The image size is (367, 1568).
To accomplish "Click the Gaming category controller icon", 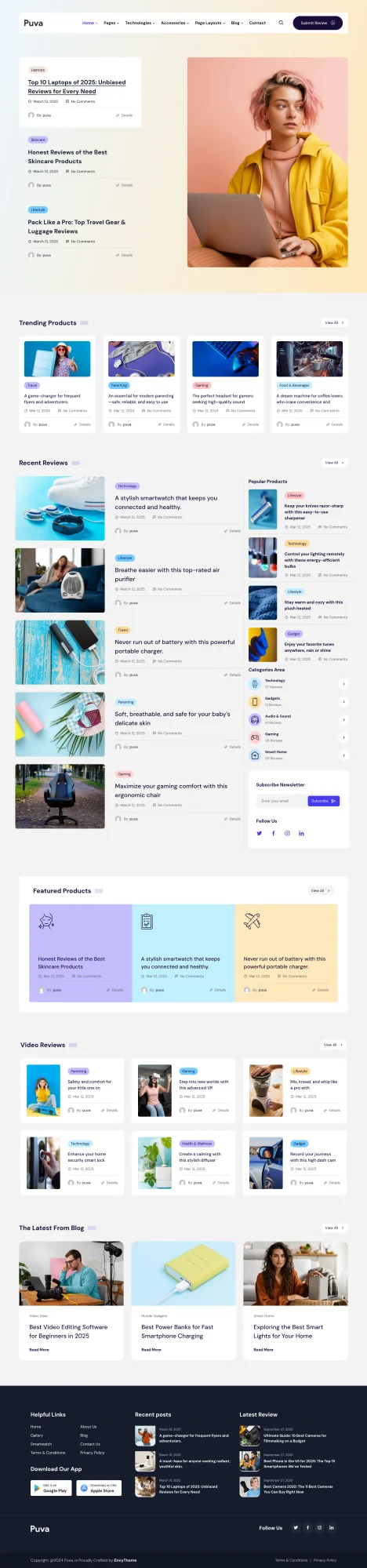I will [x=254, y=737].
